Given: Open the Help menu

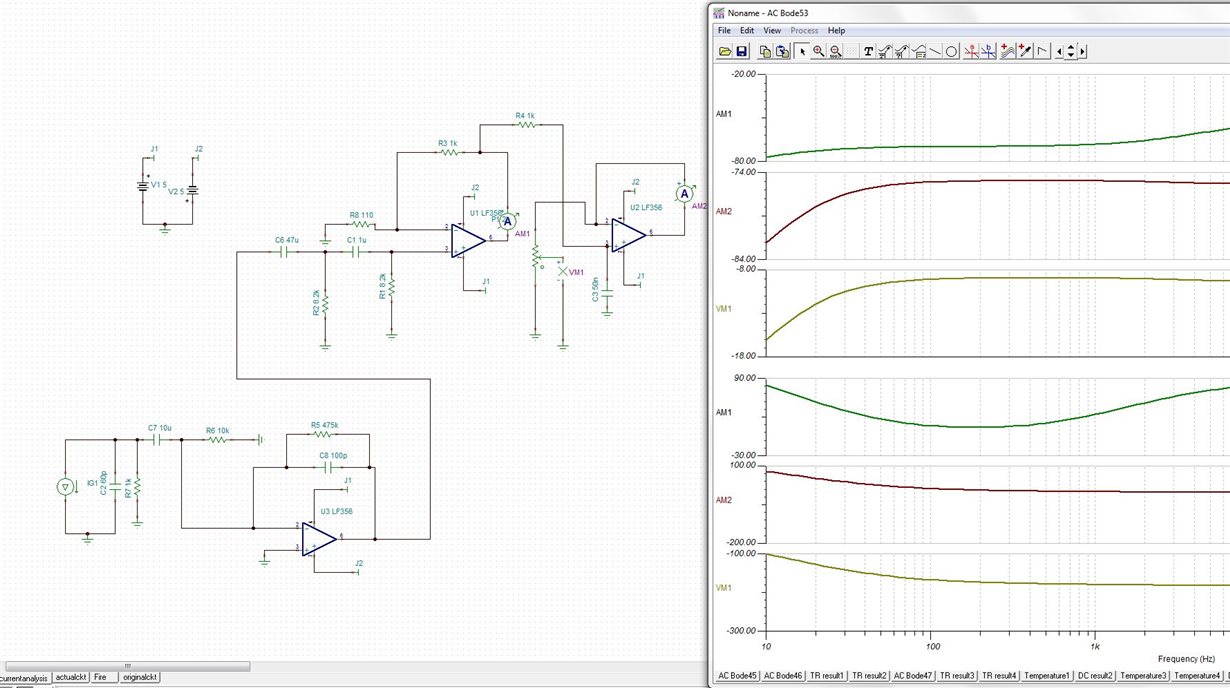Looking at the screenshot, I should coord(836,31).
